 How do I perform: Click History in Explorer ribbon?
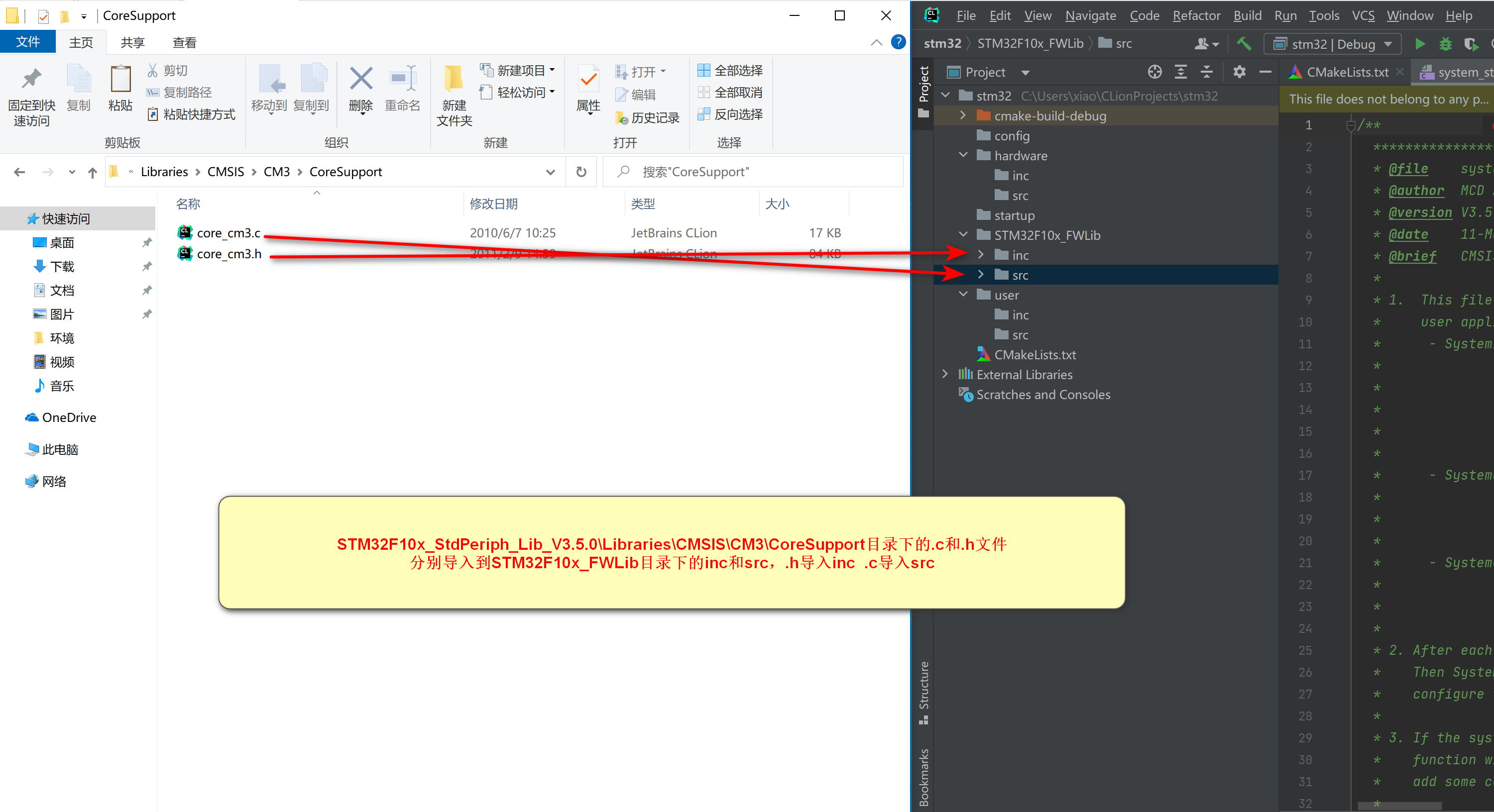[x=647, y=117]
